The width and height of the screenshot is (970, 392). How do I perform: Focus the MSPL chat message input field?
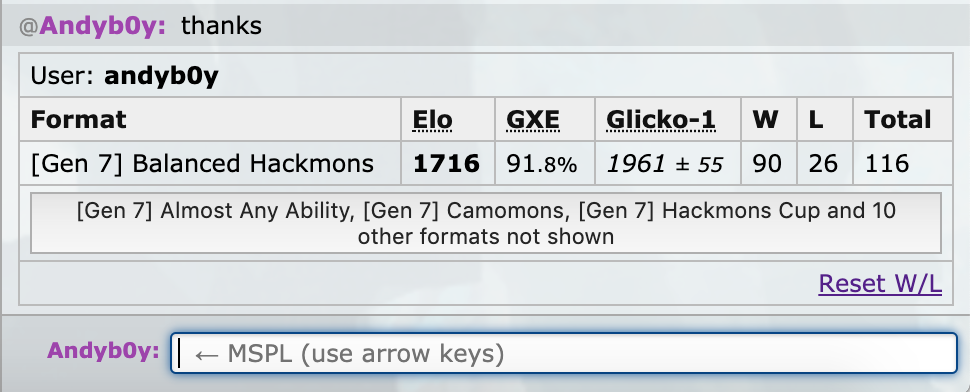click(x=564, y=354)
